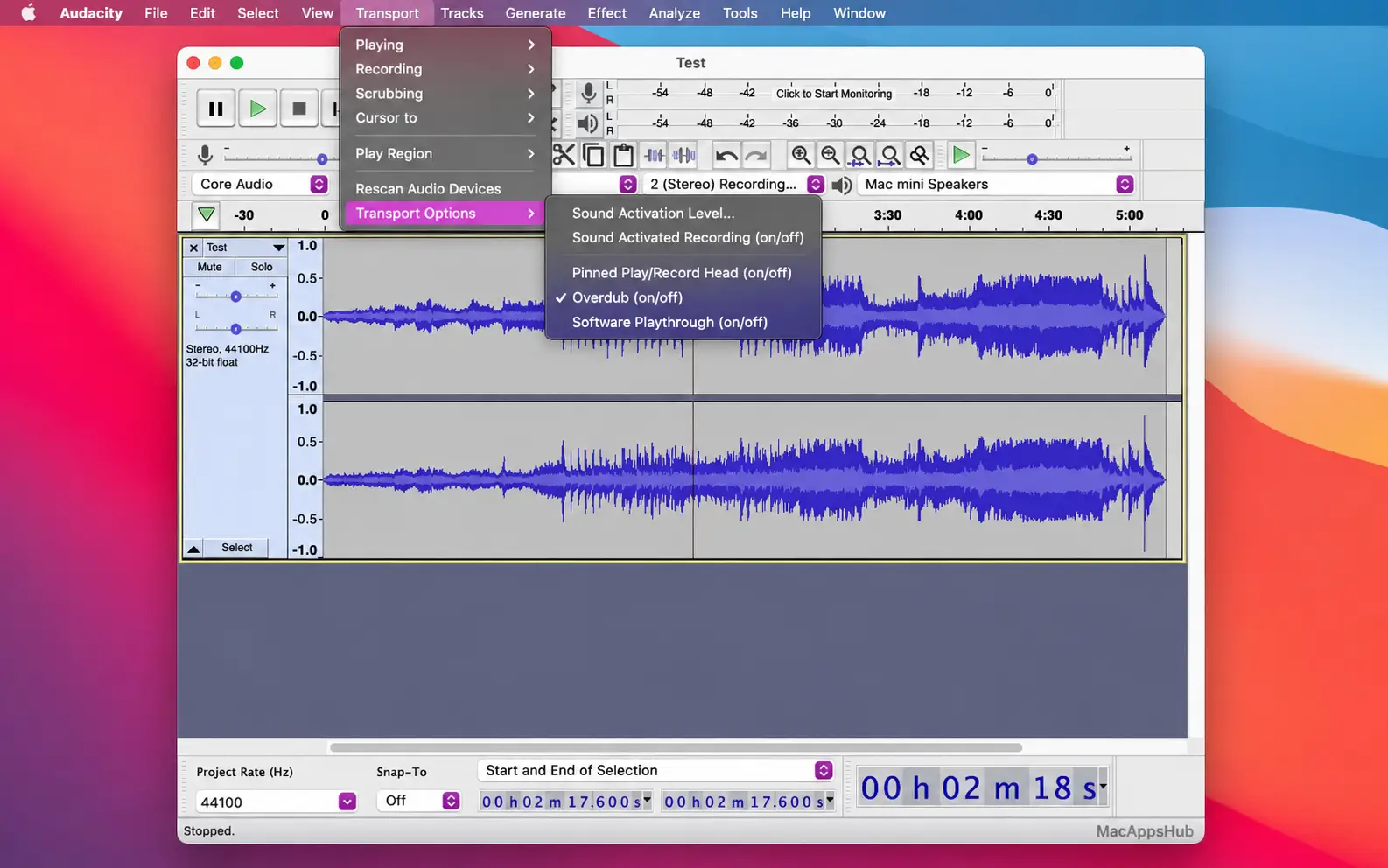Click the Zoom In magnifier
Screen dimensions: 1388x868
(800, 155)
